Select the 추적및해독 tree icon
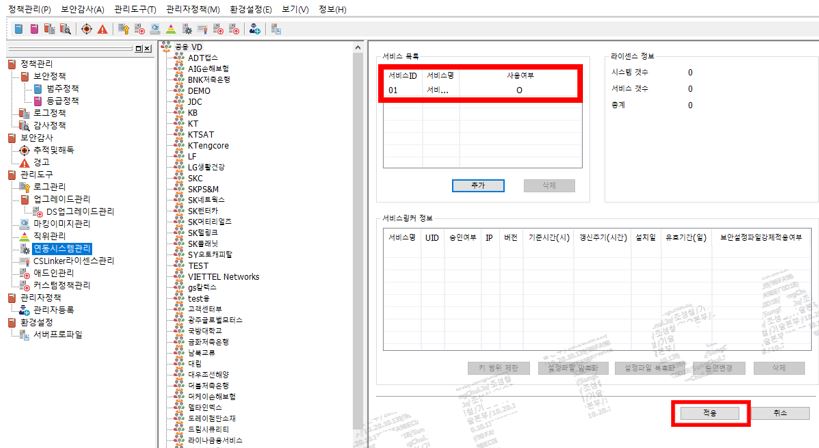The image size is (819, 448). pos(25,150)
